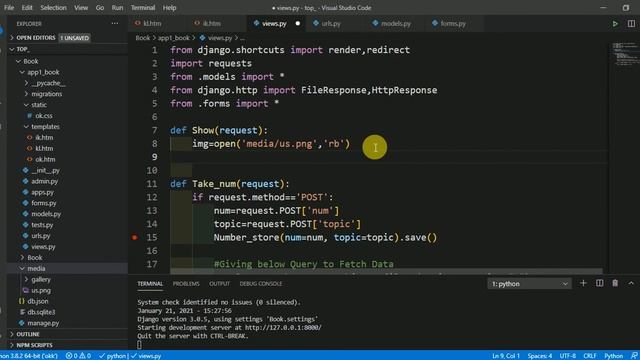Collapse the app1_book folder
Image resolution: width=640 pixels, height=360 pixels.
(22, 72)
